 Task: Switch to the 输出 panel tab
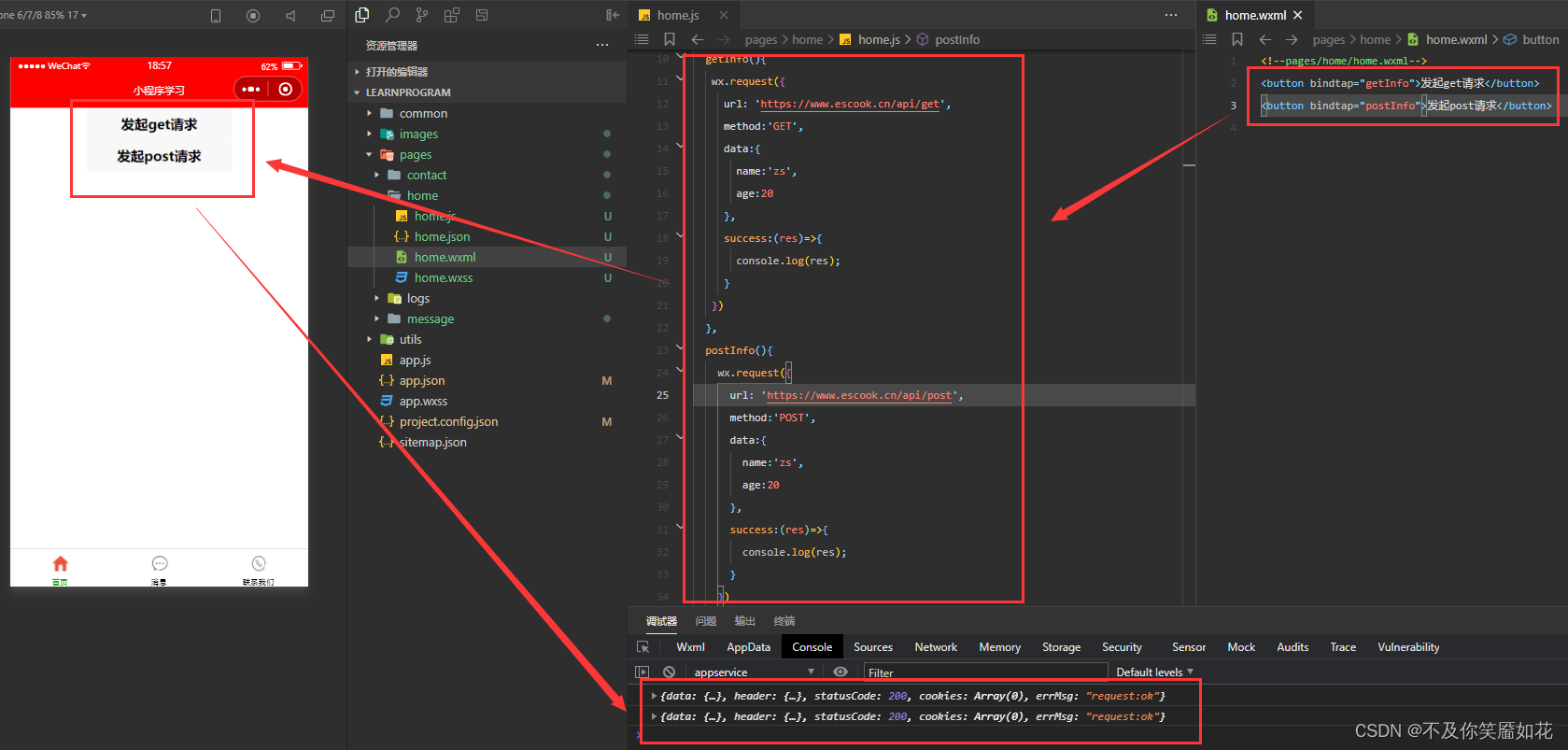tap(745, 621)
